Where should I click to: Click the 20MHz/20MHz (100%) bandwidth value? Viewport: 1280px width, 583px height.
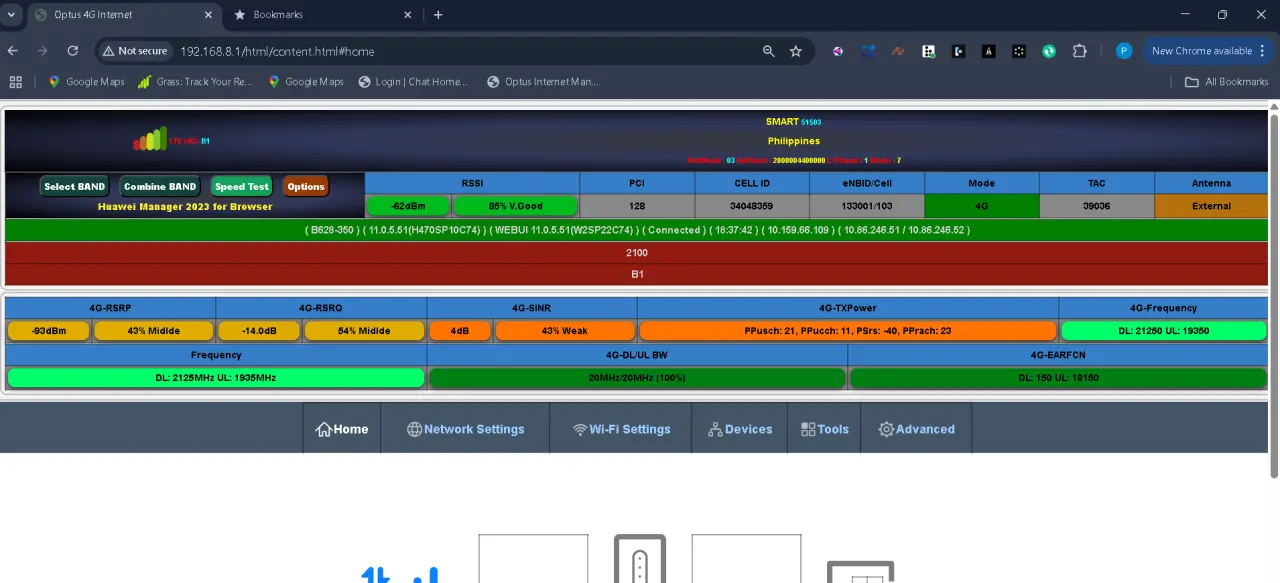[x=637, y=378]
